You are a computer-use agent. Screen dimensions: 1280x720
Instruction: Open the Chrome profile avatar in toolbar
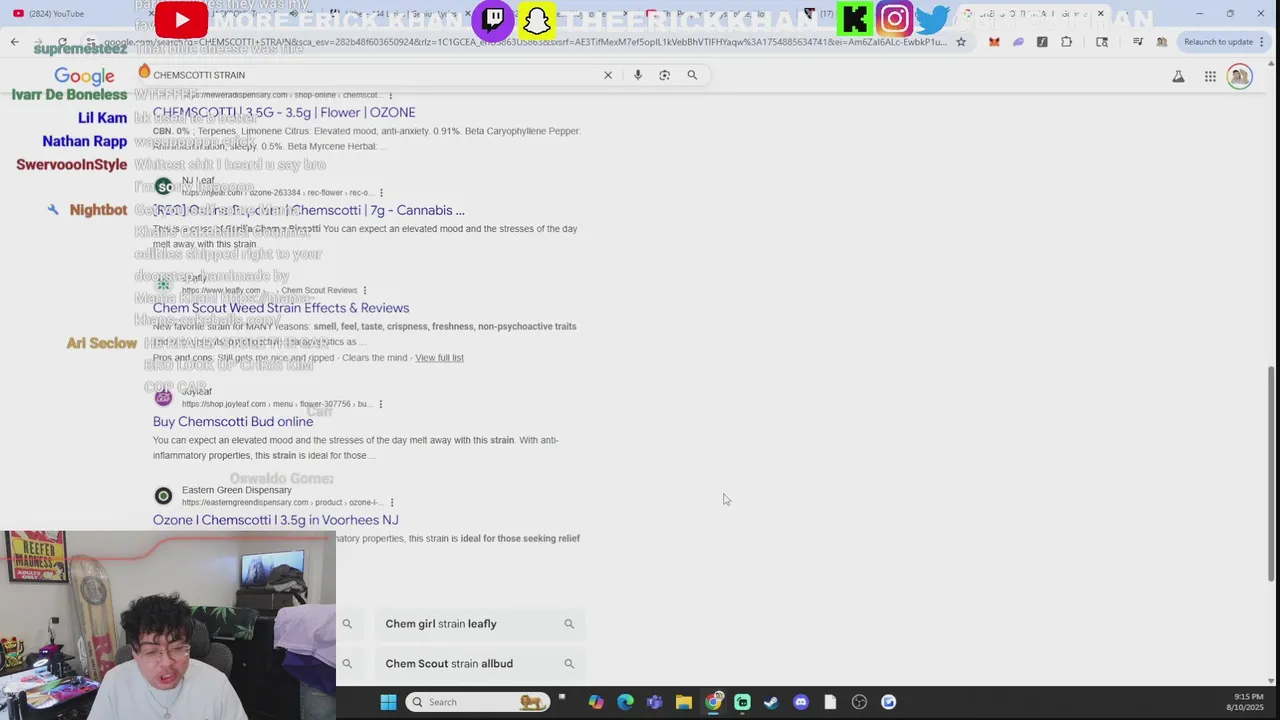(x=1161, y=42)
